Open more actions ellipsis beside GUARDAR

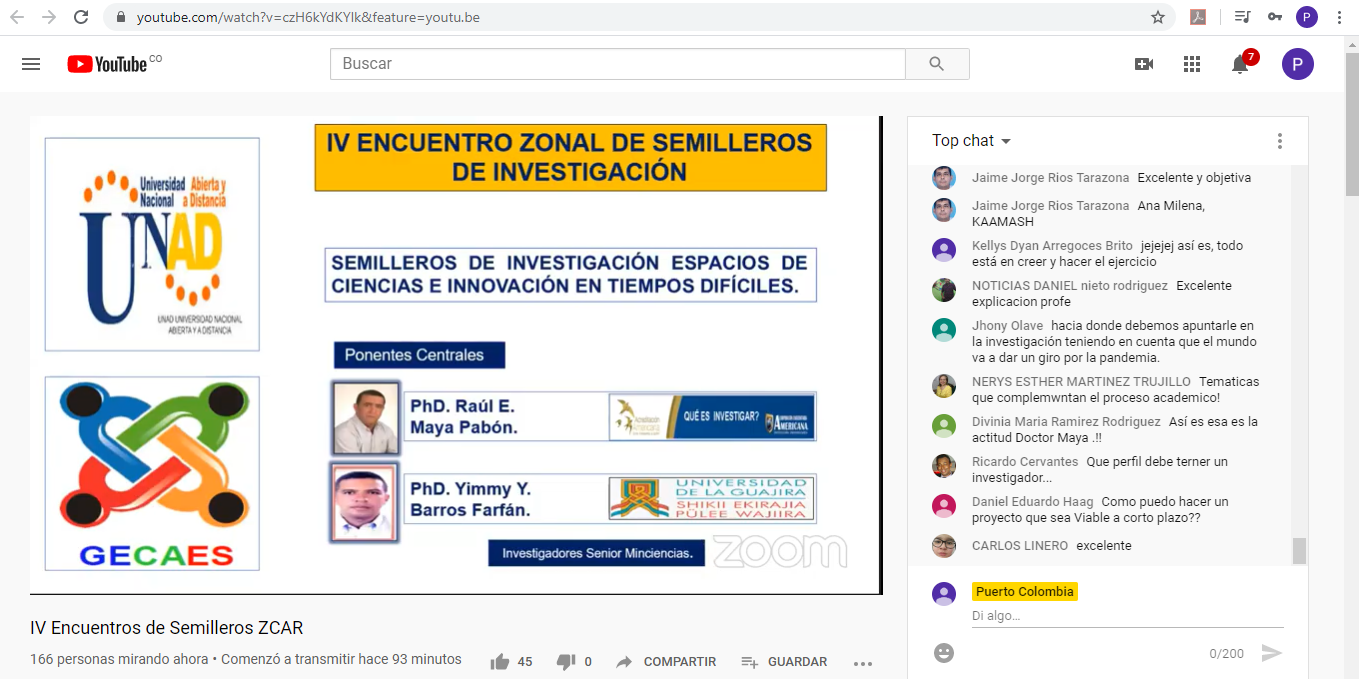coord(863,663)
